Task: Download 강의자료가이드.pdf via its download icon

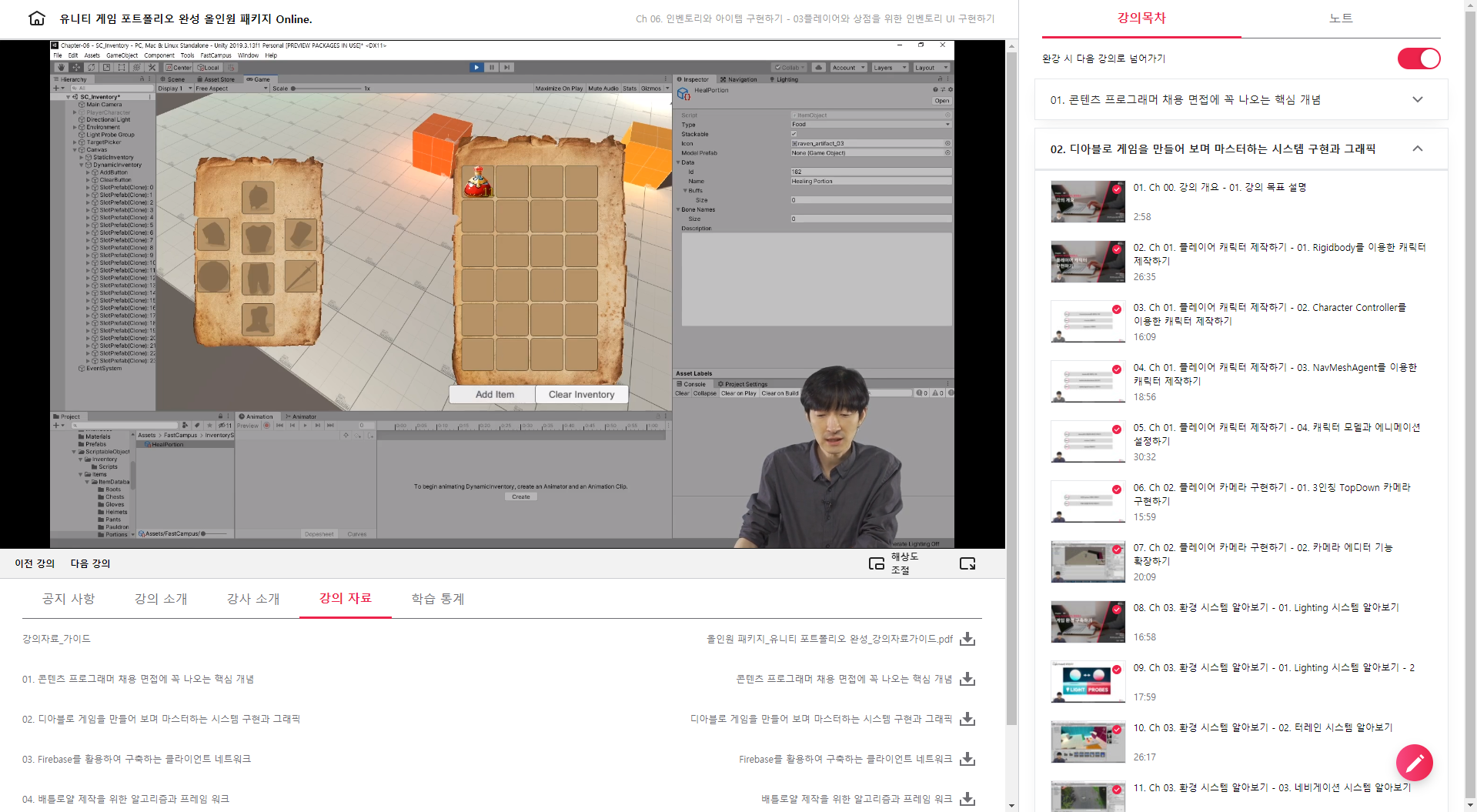Action: click(x=967, y=639)
